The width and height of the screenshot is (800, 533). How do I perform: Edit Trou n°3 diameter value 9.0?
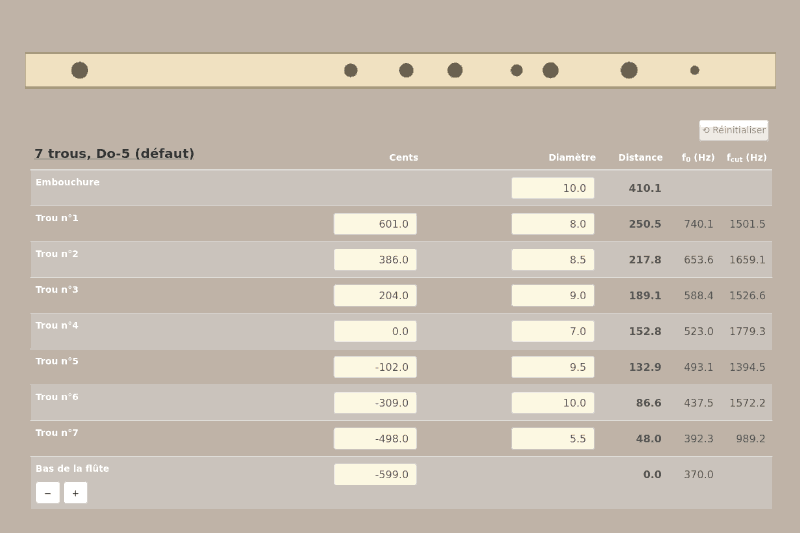pos(552,296)
